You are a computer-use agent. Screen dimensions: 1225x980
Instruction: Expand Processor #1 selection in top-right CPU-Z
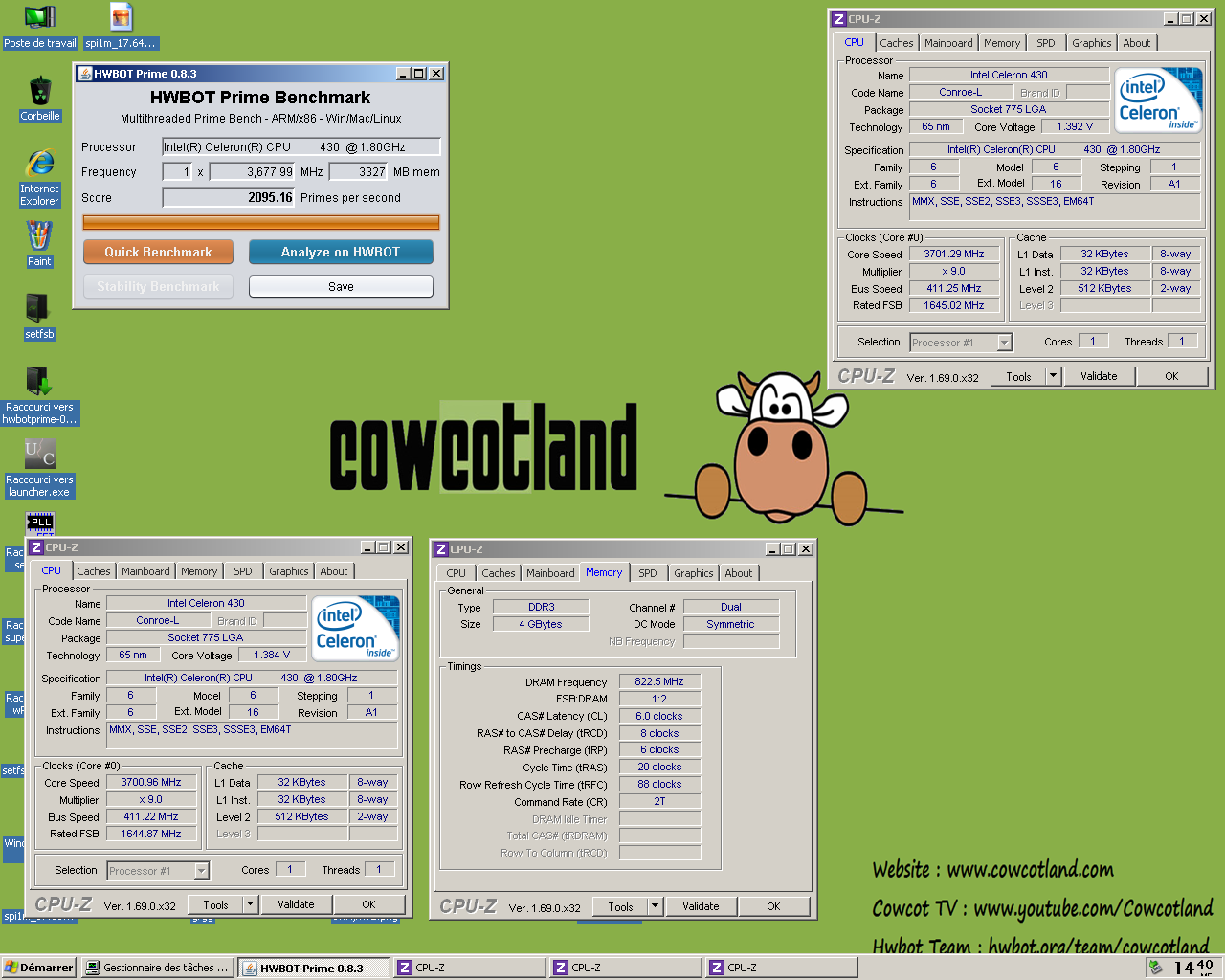(1004, 343)
